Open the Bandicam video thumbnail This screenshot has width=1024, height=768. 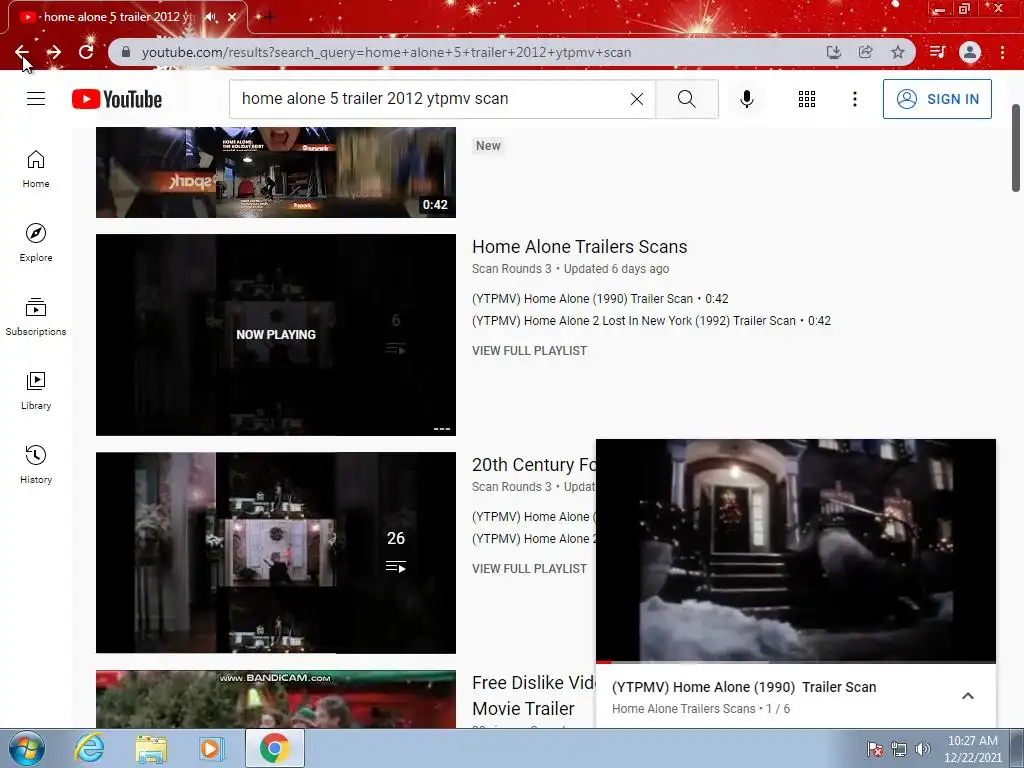(276, 699)
